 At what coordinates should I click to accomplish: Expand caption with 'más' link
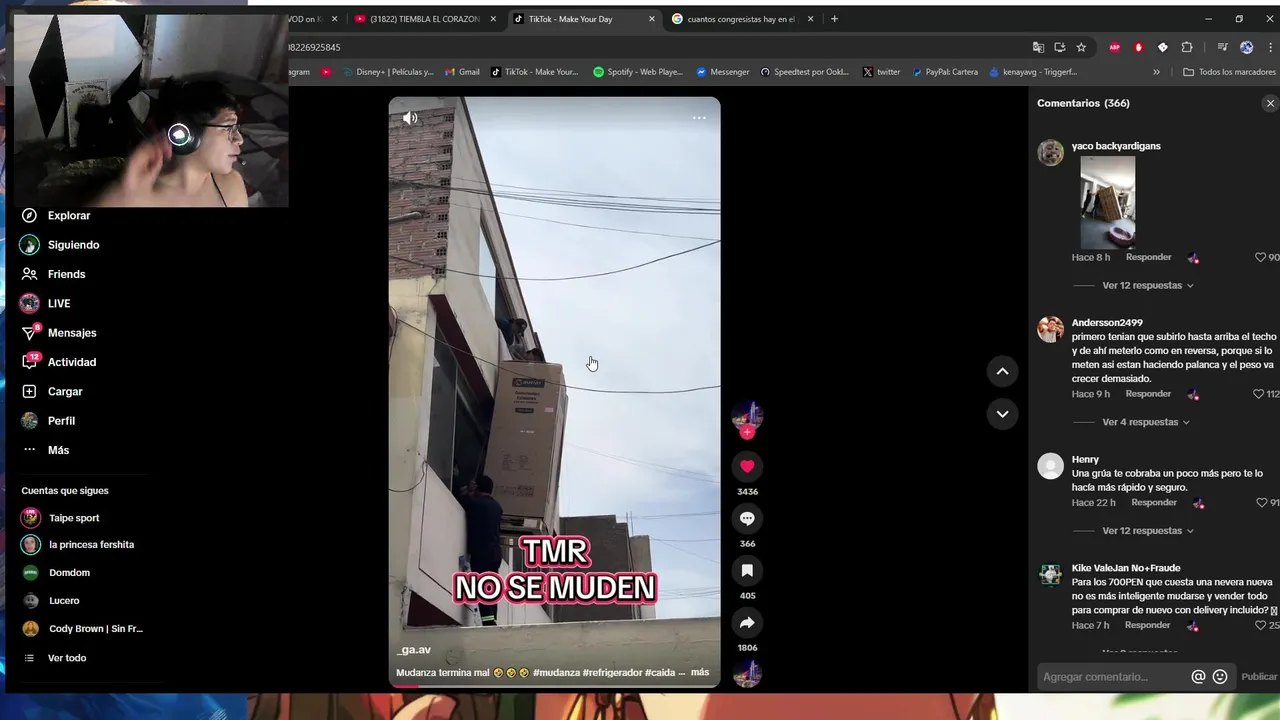700,672
